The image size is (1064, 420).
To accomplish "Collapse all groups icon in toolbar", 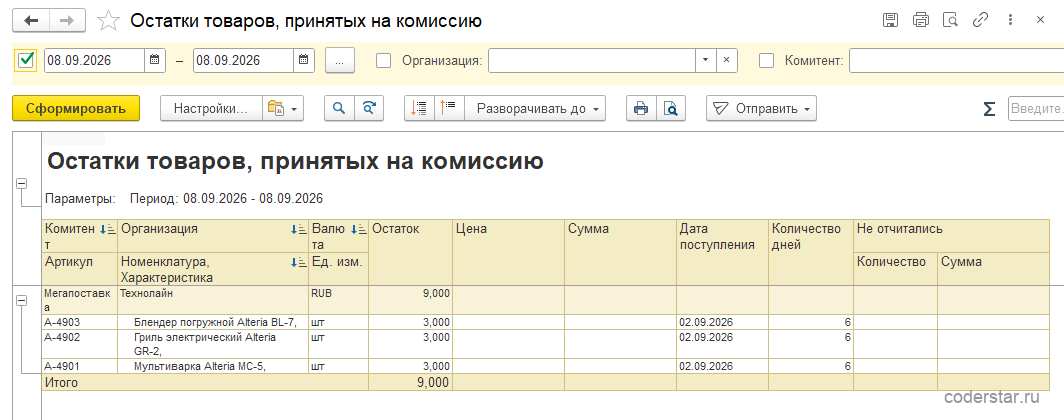I will pos(419,108).
